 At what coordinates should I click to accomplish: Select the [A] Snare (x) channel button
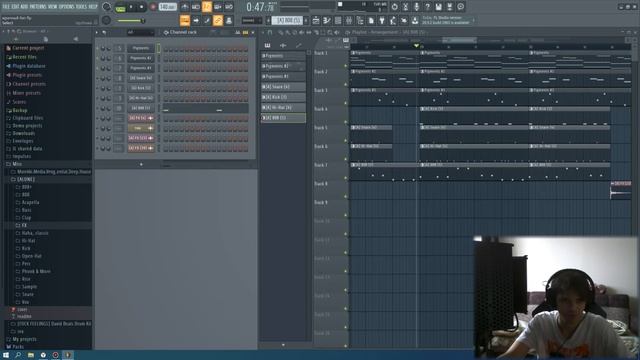[141, 78]
